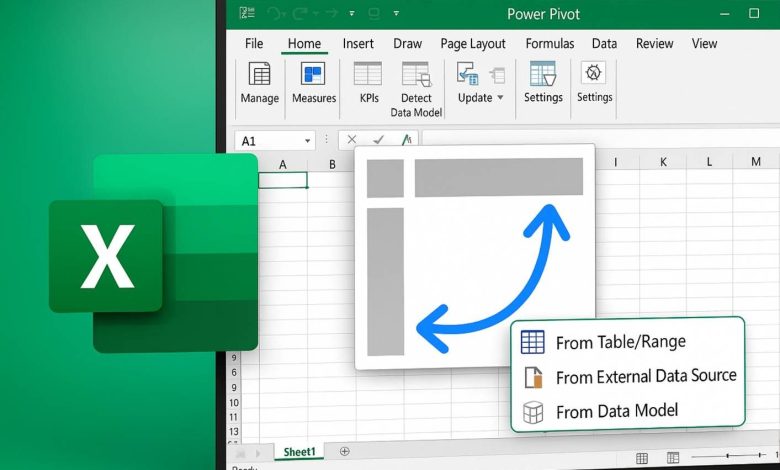
Task: Choose From Table/Range option
Action: click(x=620, y=342)
